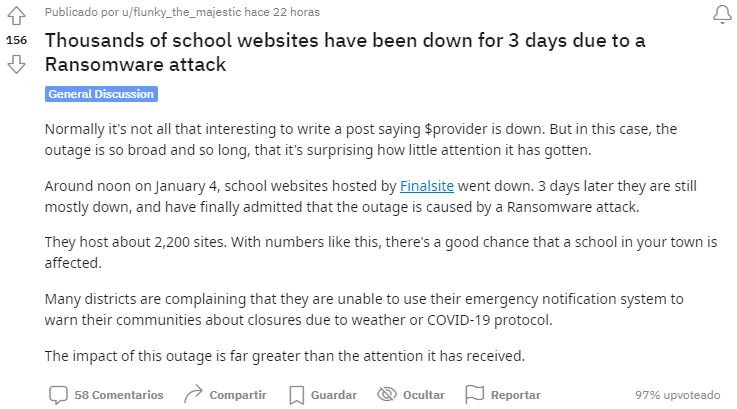Open the post title about school websites

point(345,52)
